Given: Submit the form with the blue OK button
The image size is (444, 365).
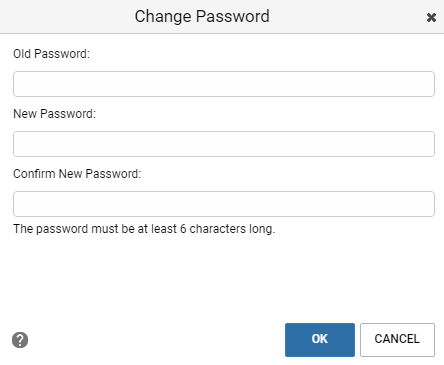Looking at the screenshot, I should pos(320,340).
